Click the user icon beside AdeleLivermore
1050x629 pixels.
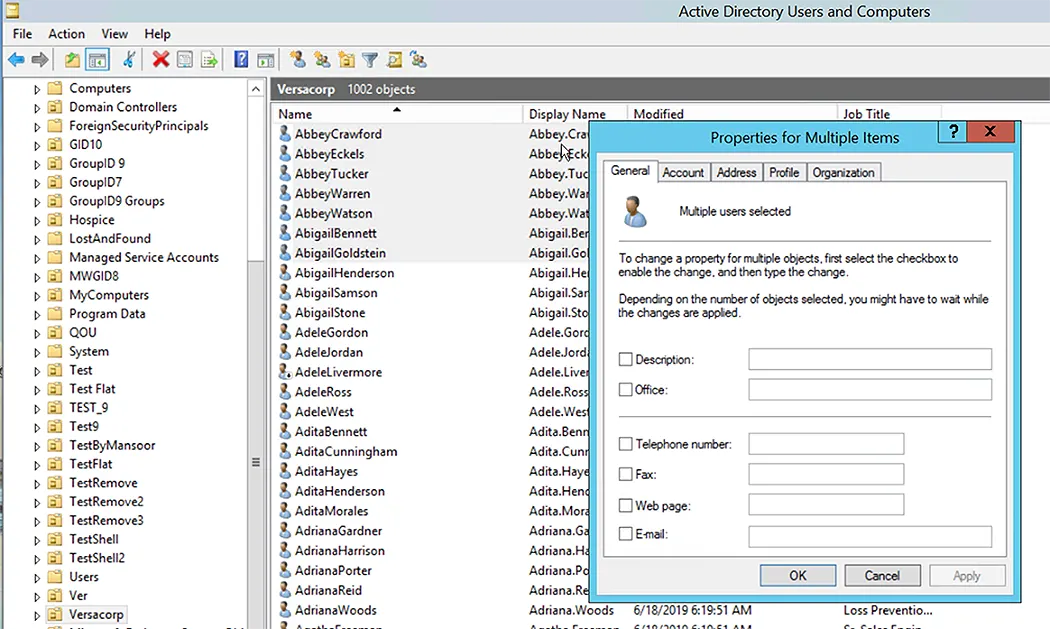tap(285, 372)
